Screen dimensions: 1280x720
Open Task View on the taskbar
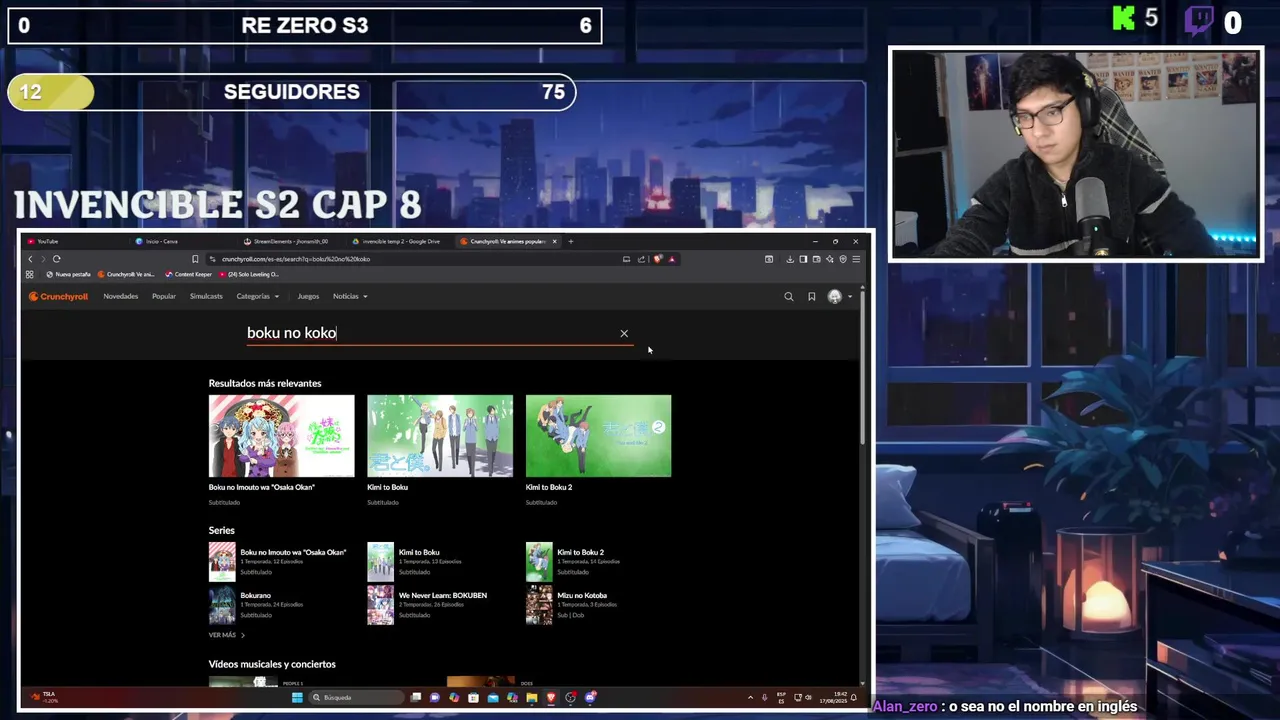(415, 697)
